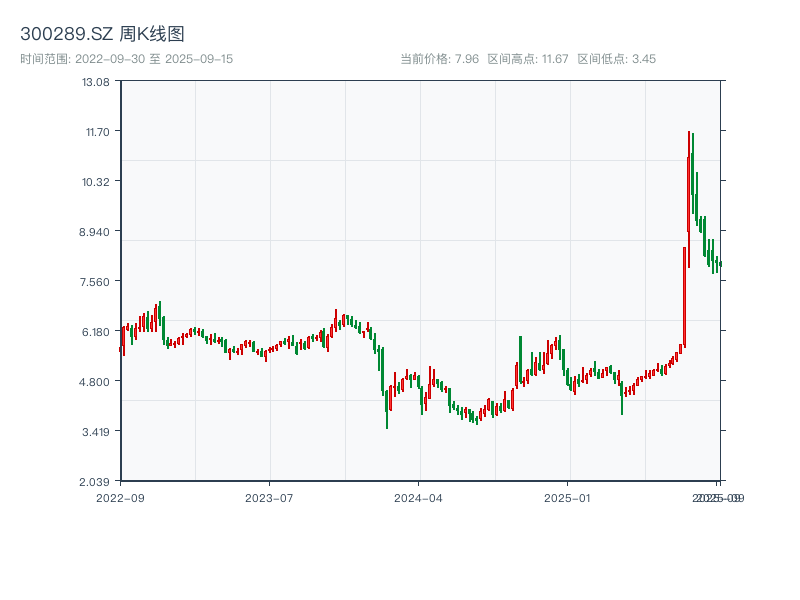Click the 当前价格 7.96 label
Screen dimensions: 800x600
[x=439, y=59]
